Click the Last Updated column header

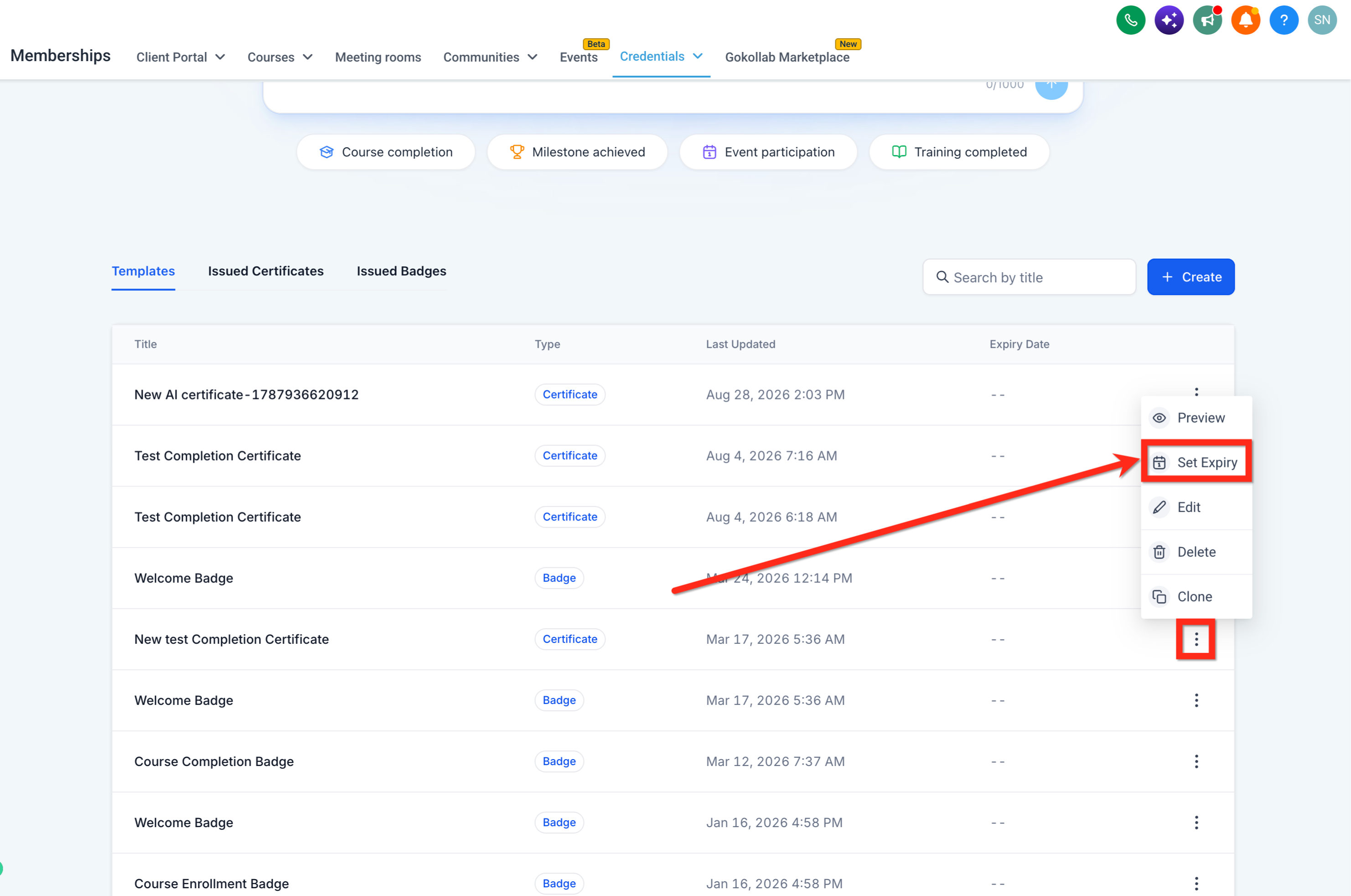pyautogui.click(x=740, y=345)
